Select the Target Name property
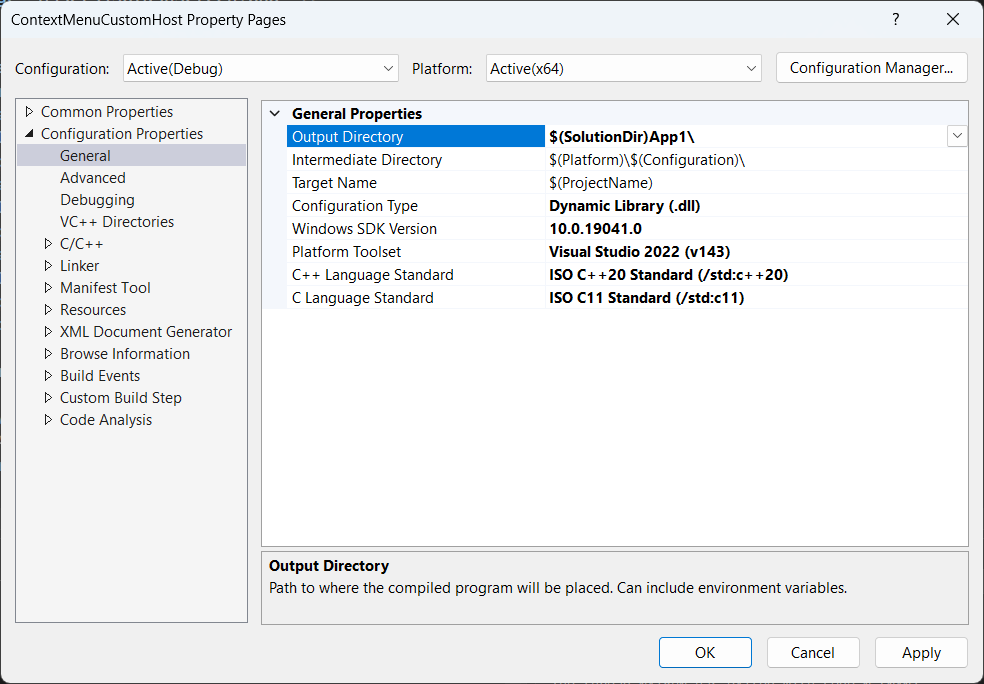Viewport: 984px width, 684px height. (415, 183)
